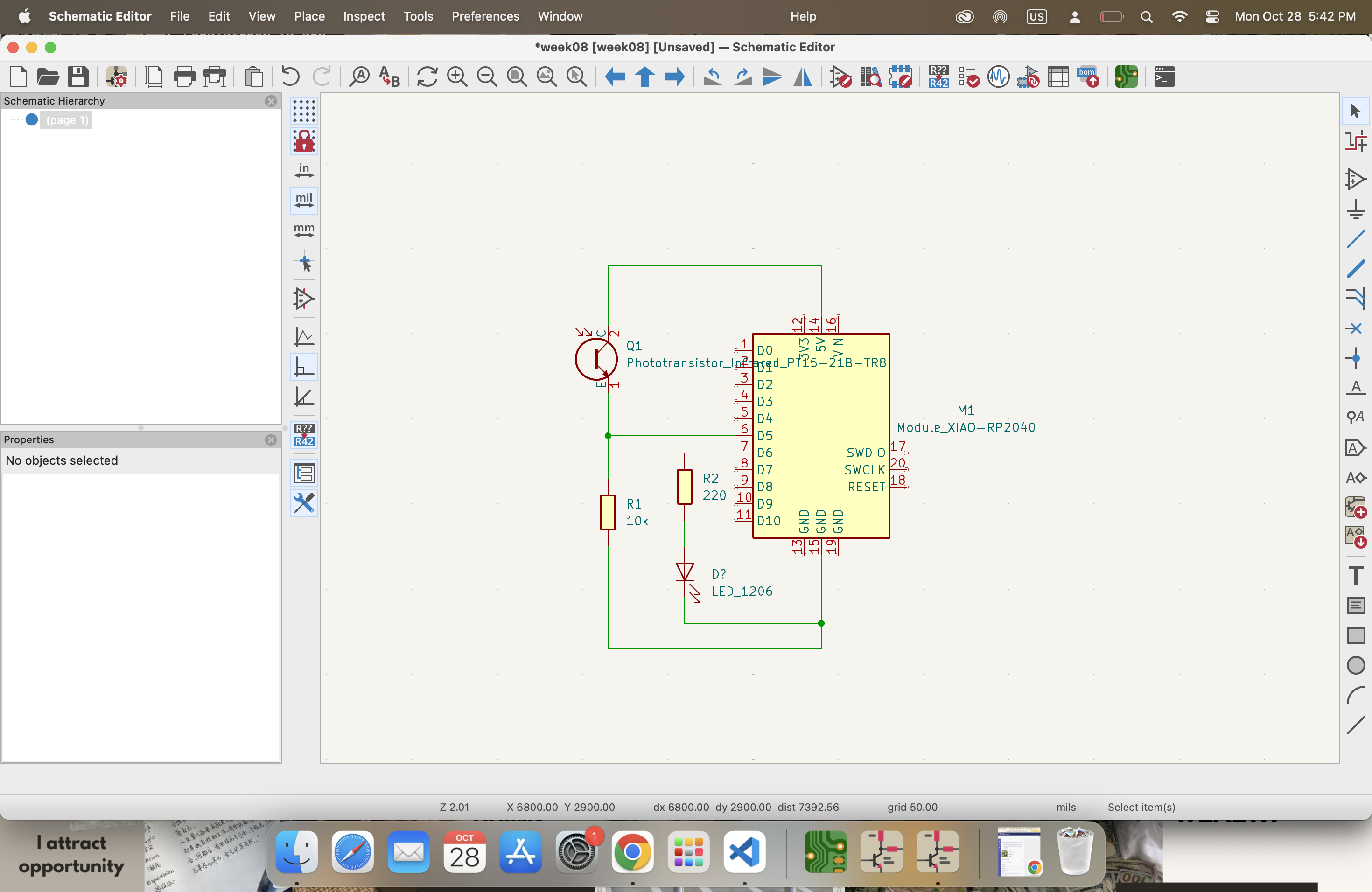
Task: Toggle the properties manager panel
Action: pyautogui.click(x=304, y=503)
